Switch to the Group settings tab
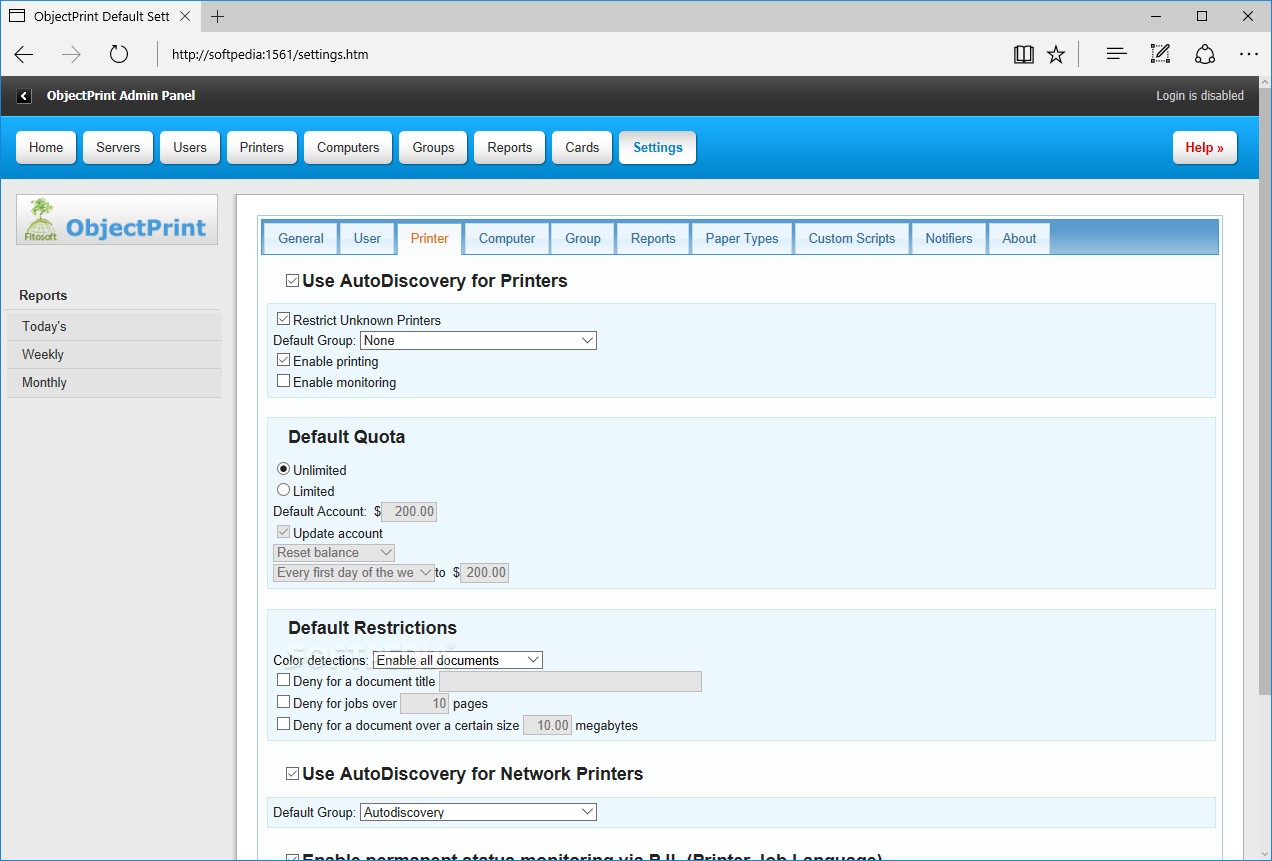The image size is (1272, 861). (583, 238)
